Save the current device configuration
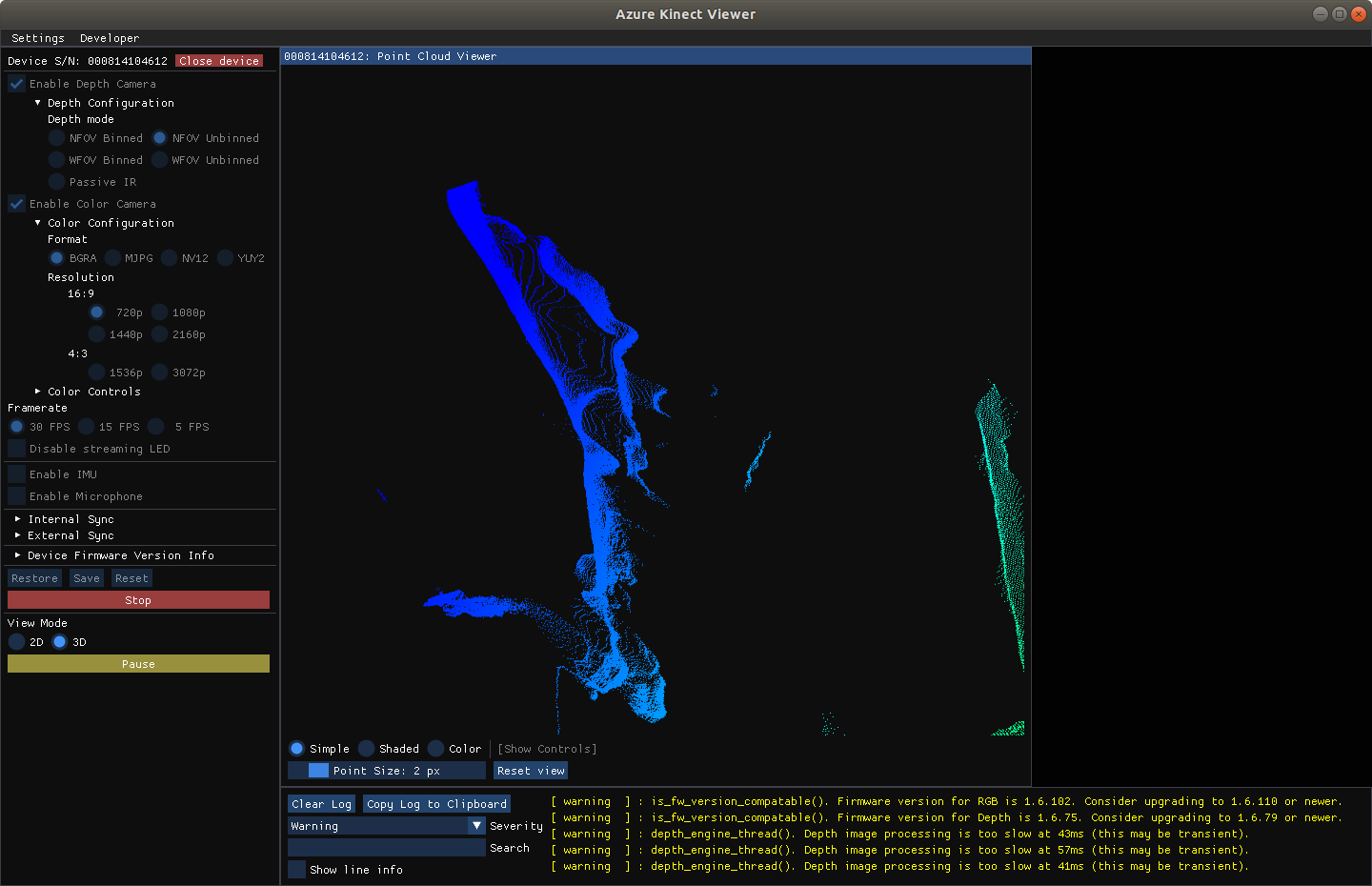 pyautogui.click(x=86, y=577)
